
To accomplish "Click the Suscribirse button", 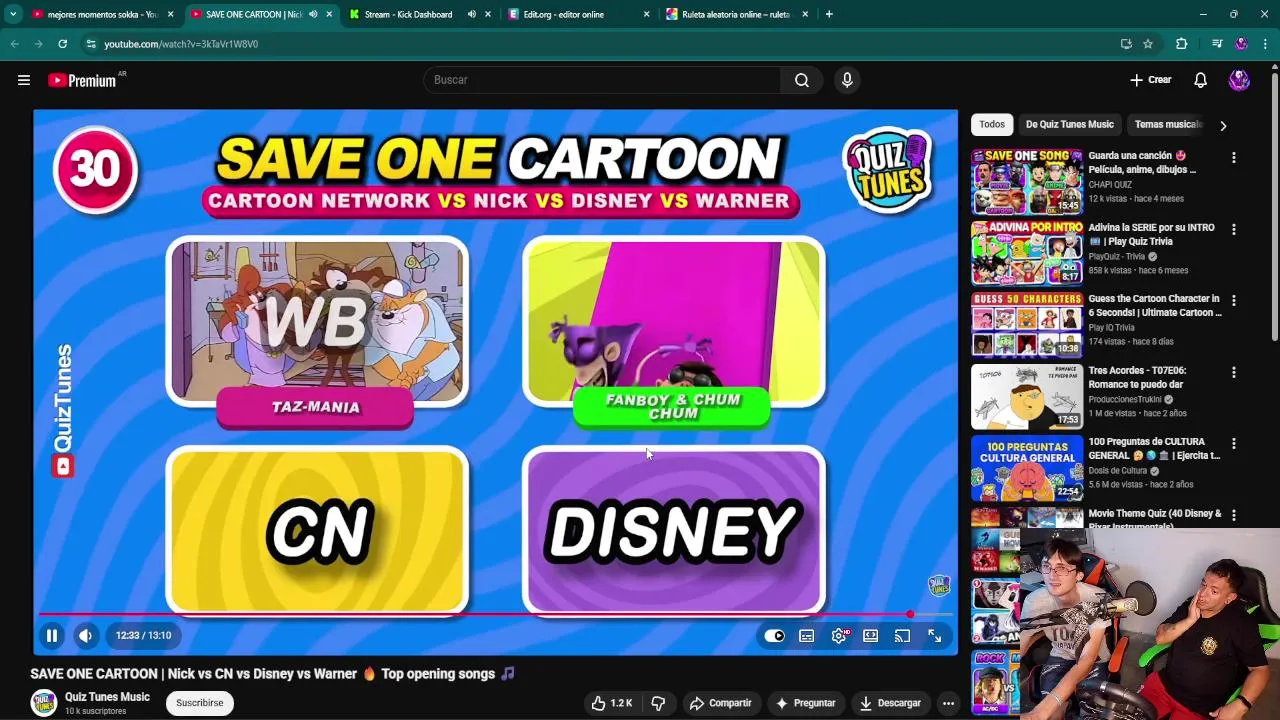I will 200,703.
